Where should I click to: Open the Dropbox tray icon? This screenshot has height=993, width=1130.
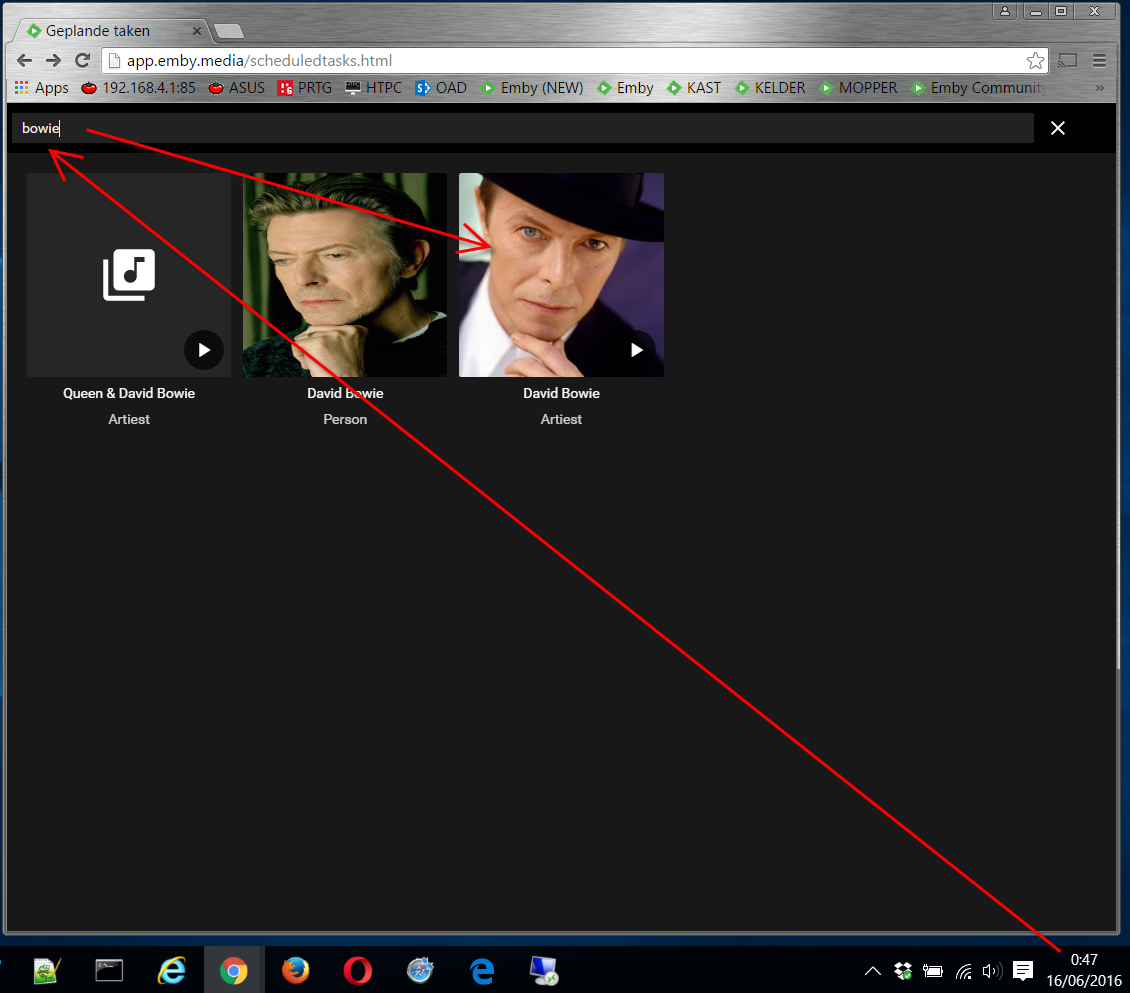(x=903, y=971)
